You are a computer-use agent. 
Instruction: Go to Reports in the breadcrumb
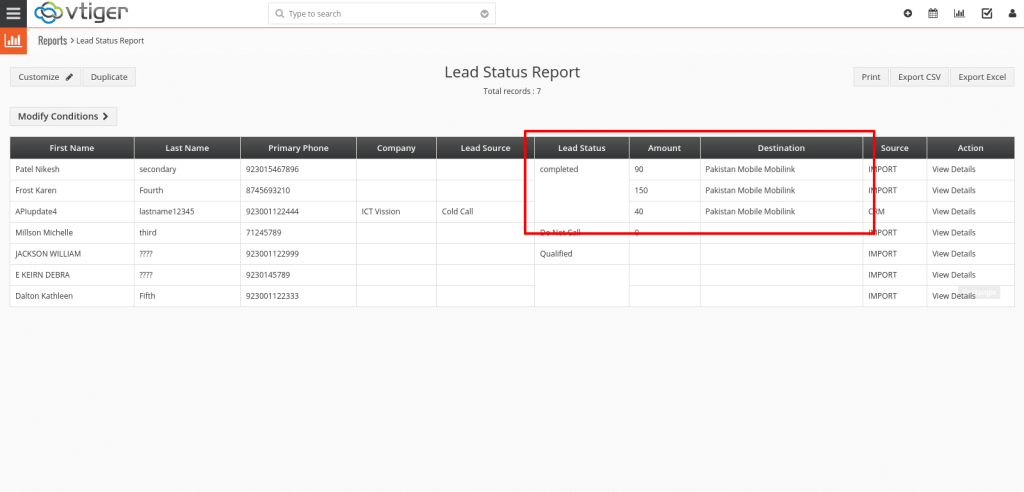[52, 41]
